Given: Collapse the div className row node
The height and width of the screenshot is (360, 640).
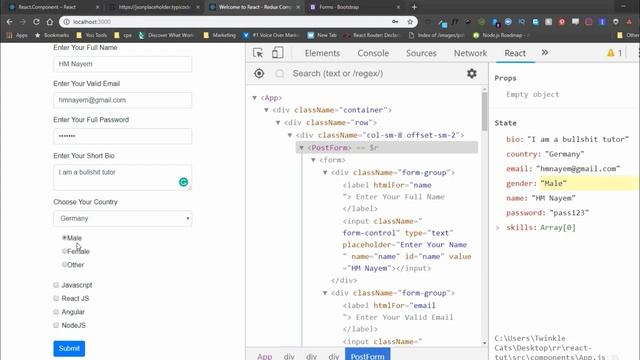Looking at the screenshot, I should 278,122.
